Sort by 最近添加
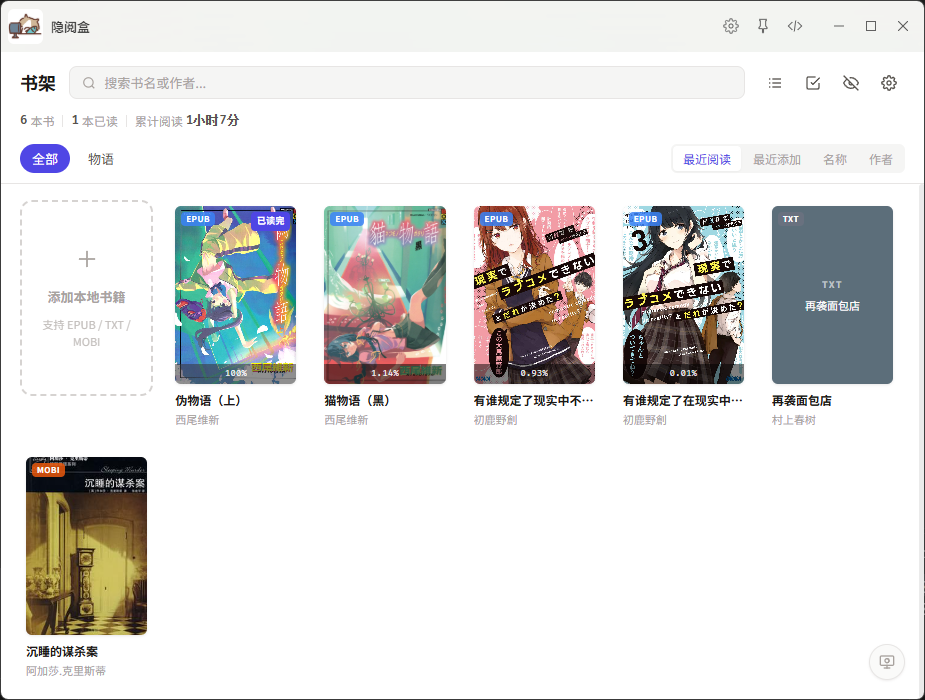The width and height of the screenshot is (925, 700). click(x=776, y=159)
